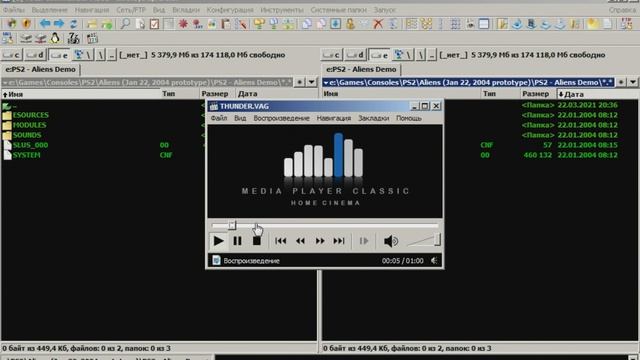Click the blue down-arrow download icon
This screenshot has height=360, width=640.
[x=336, y=24]
